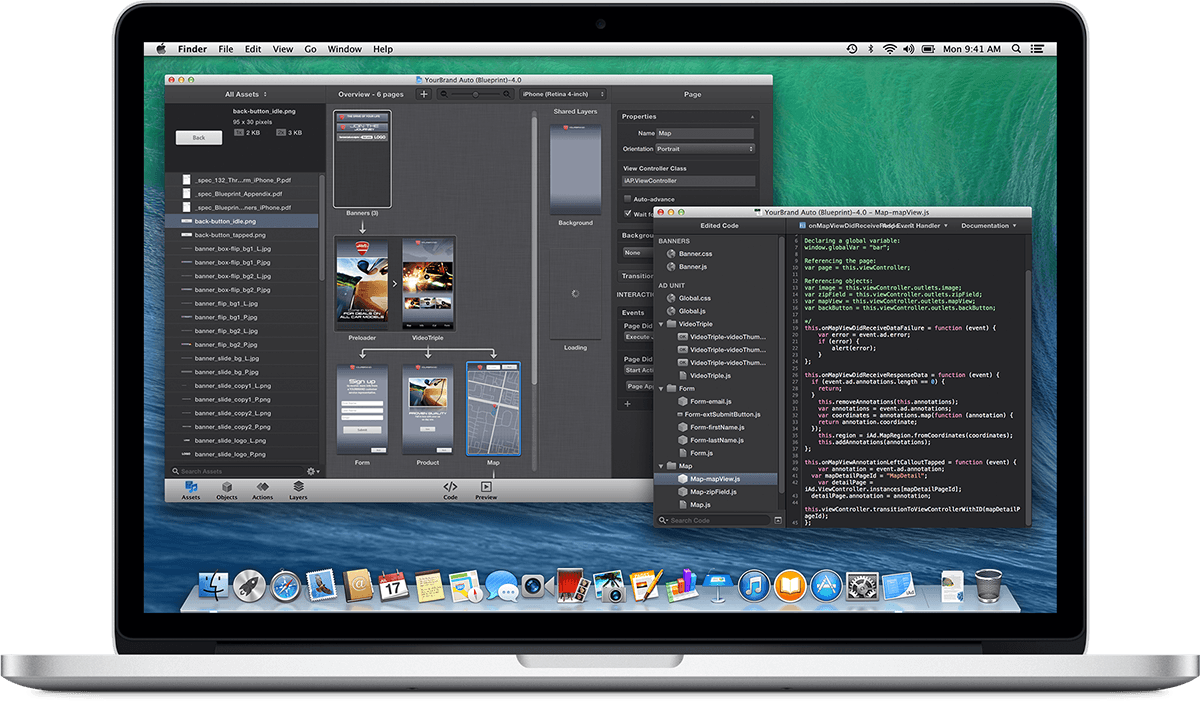Open the Layers panel icon

(298, 490)
